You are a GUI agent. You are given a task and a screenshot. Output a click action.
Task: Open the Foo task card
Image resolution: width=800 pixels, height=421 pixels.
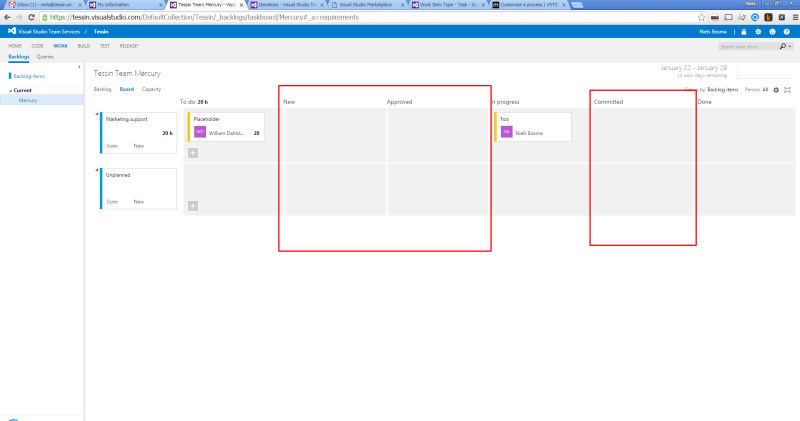point(533,127)
